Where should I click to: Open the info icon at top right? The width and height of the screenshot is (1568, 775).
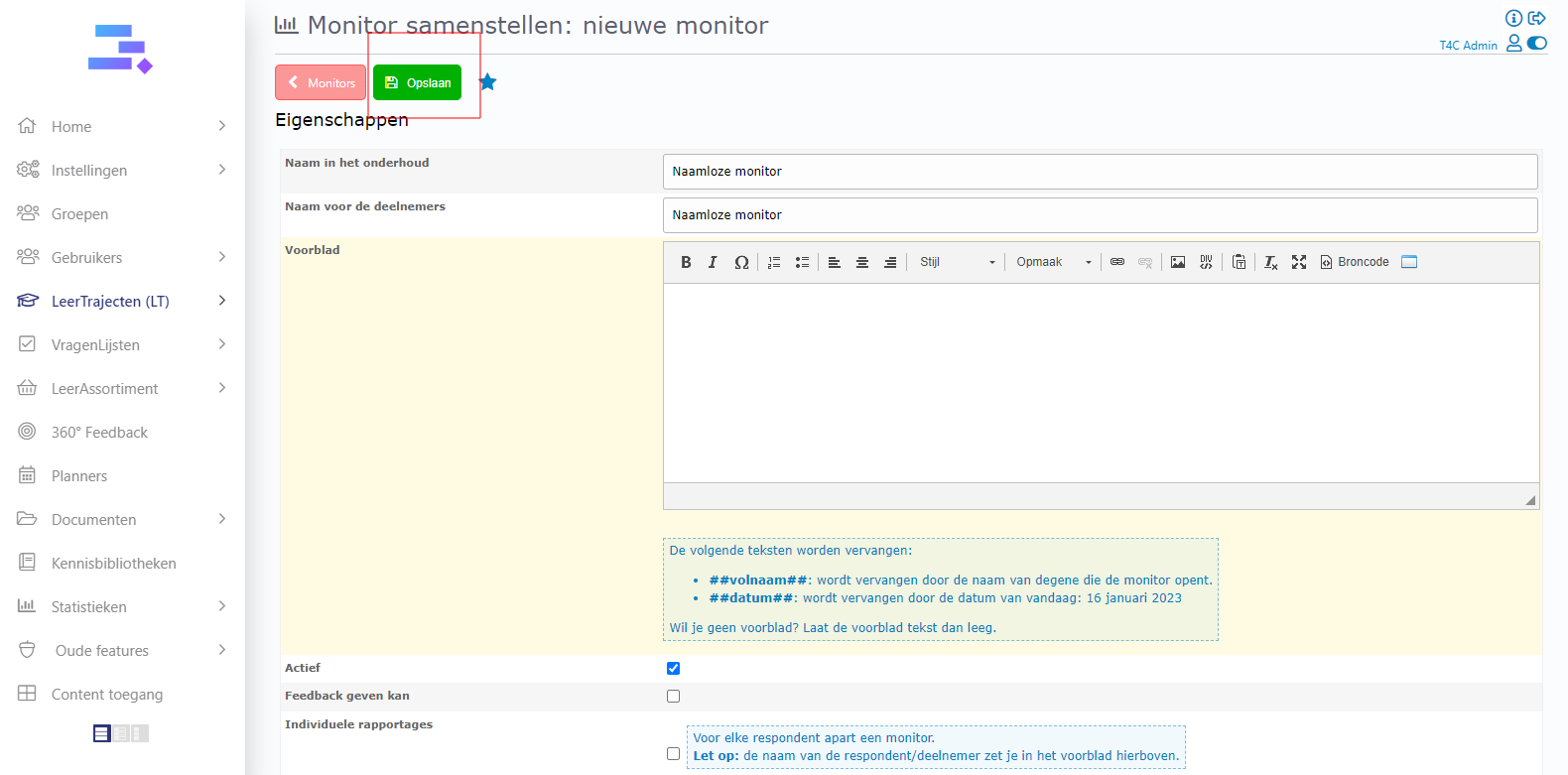point(1513,18)
